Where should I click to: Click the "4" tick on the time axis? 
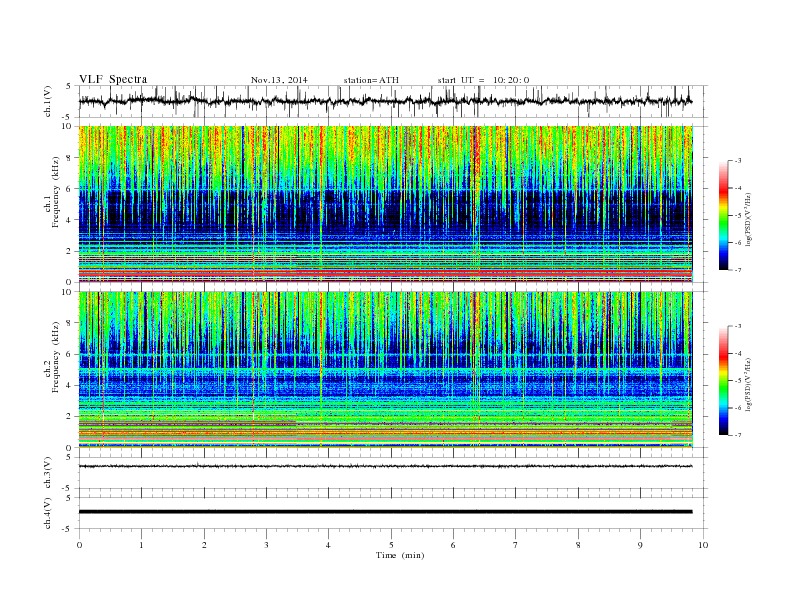tap(329, 545)
